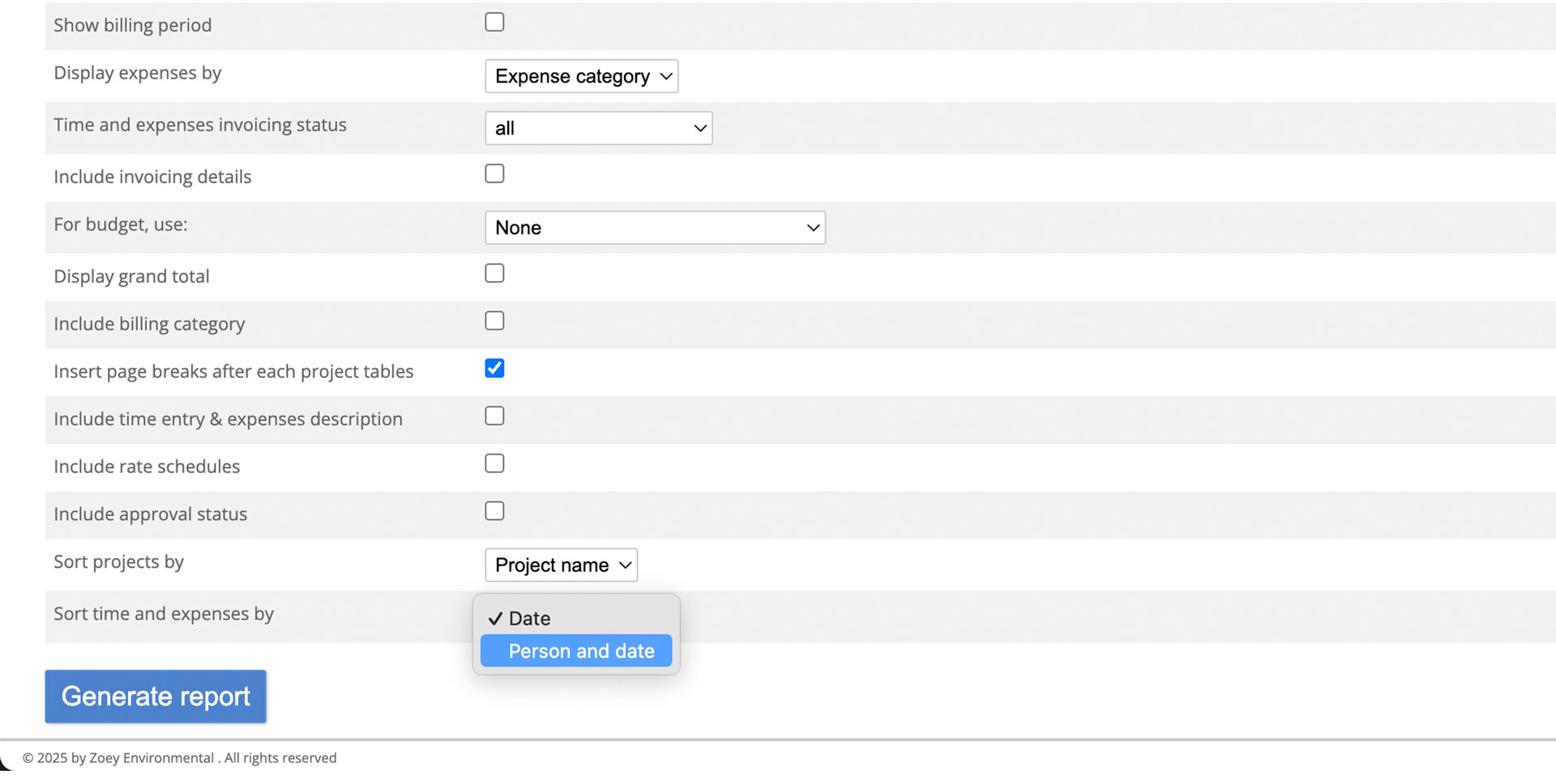Check Include time entry & expenses description
Screen dimensions: 1556x784
coord(494,416)
